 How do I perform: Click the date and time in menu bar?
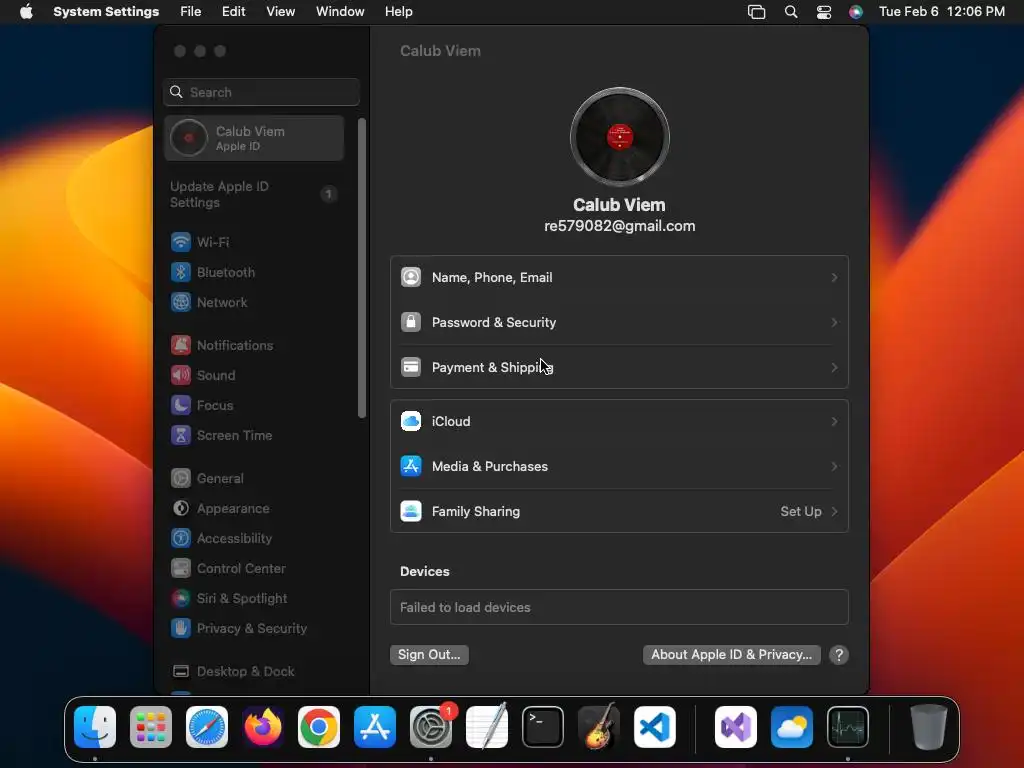pyautogui.click(x=942, y=12)
